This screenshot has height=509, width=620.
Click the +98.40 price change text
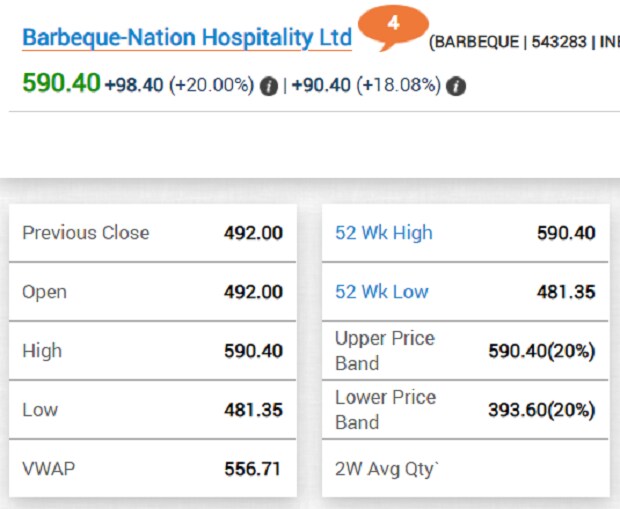tap(134, 85)
